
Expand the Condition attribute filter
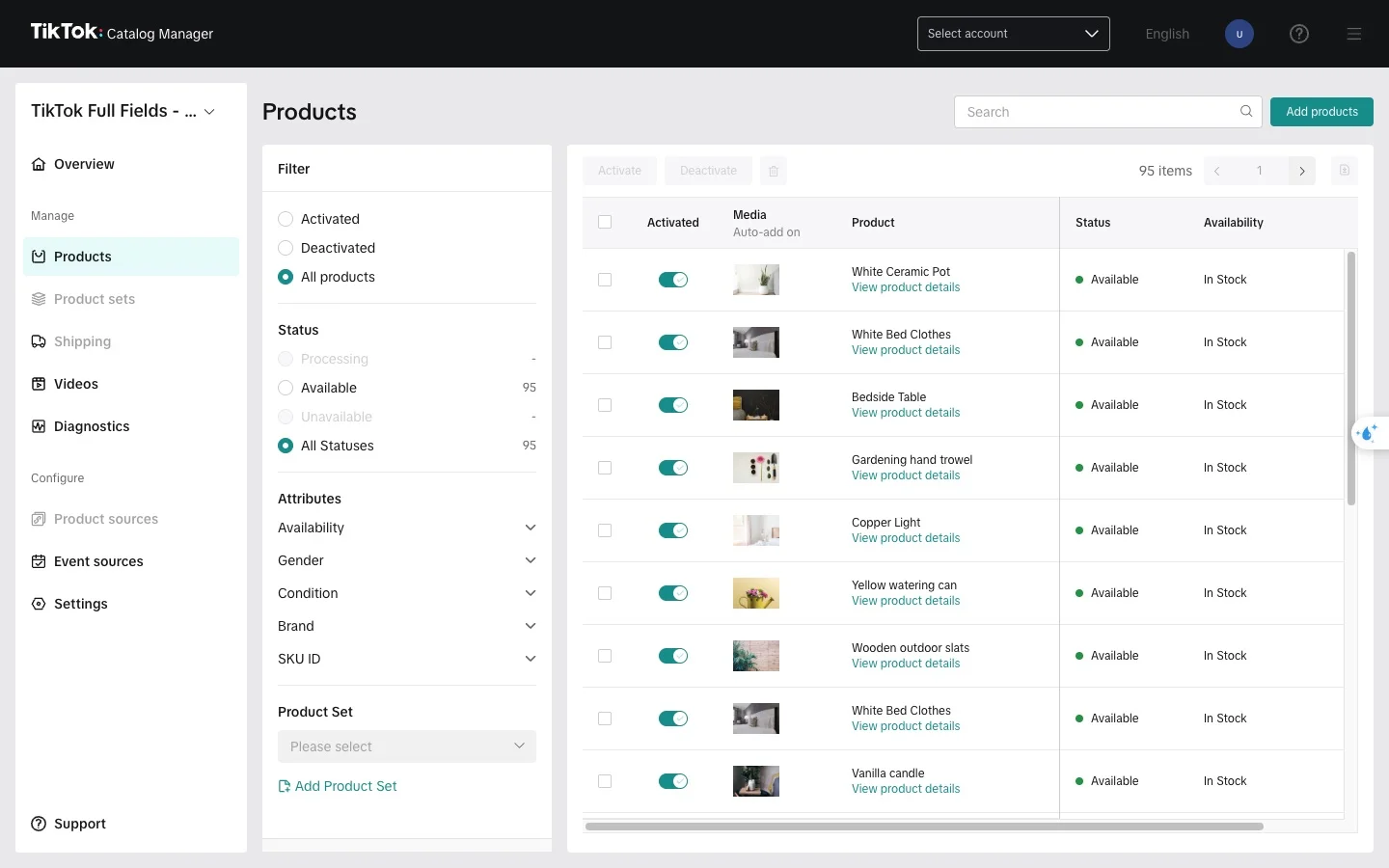[x=407, y=593]
